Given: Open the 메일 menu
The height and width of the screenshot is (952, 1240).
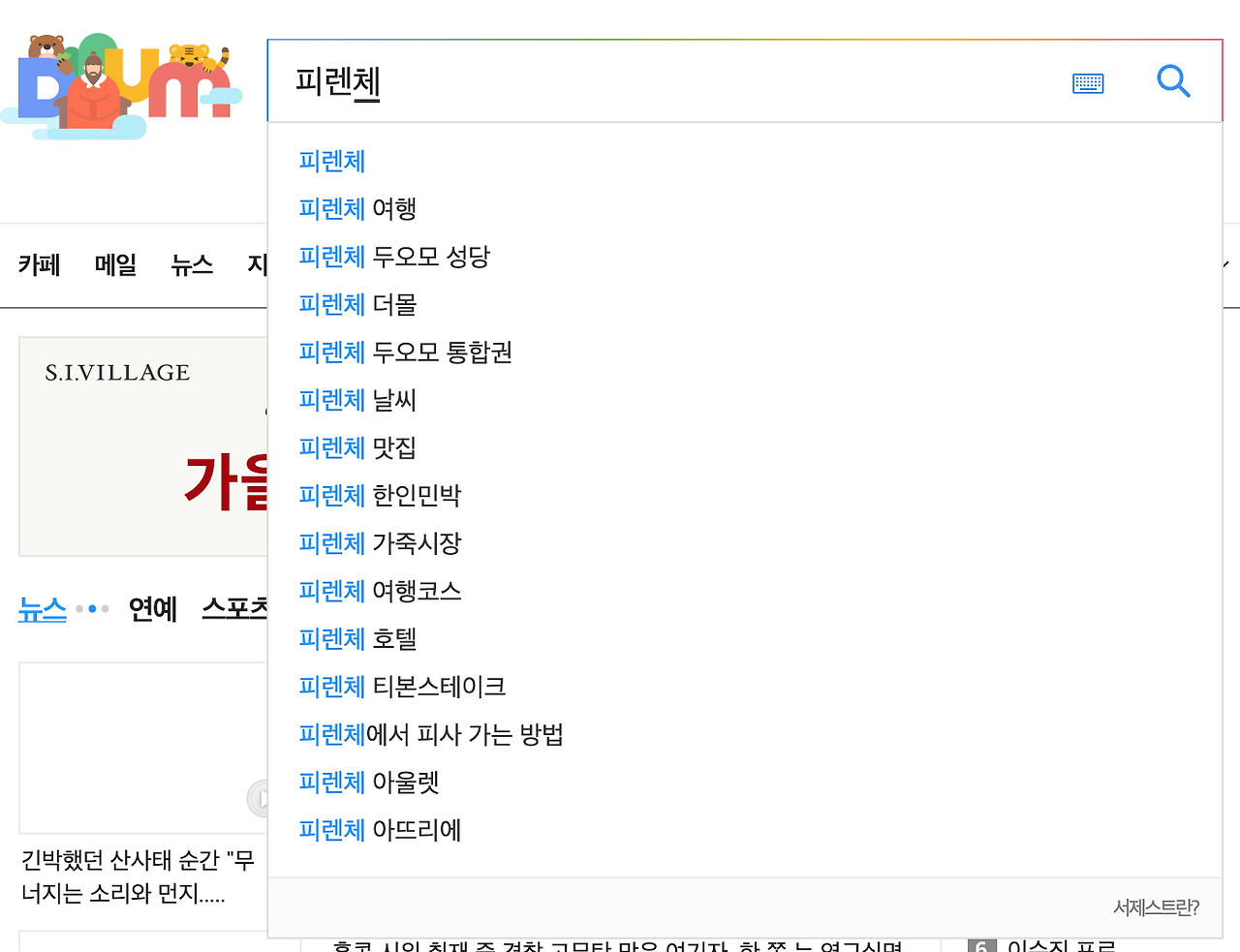Looking at the screenshot, I should tap(115, 265).
